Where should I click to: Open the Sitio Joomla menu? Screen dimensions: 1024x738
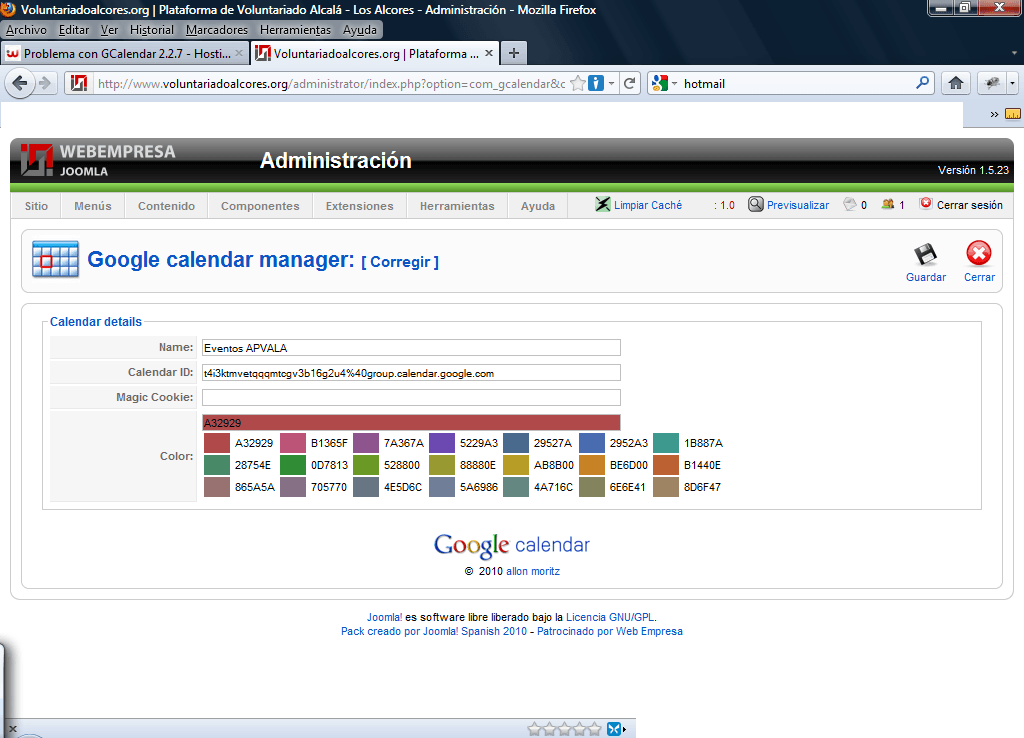pyautogui.click(x=36, y=206)
